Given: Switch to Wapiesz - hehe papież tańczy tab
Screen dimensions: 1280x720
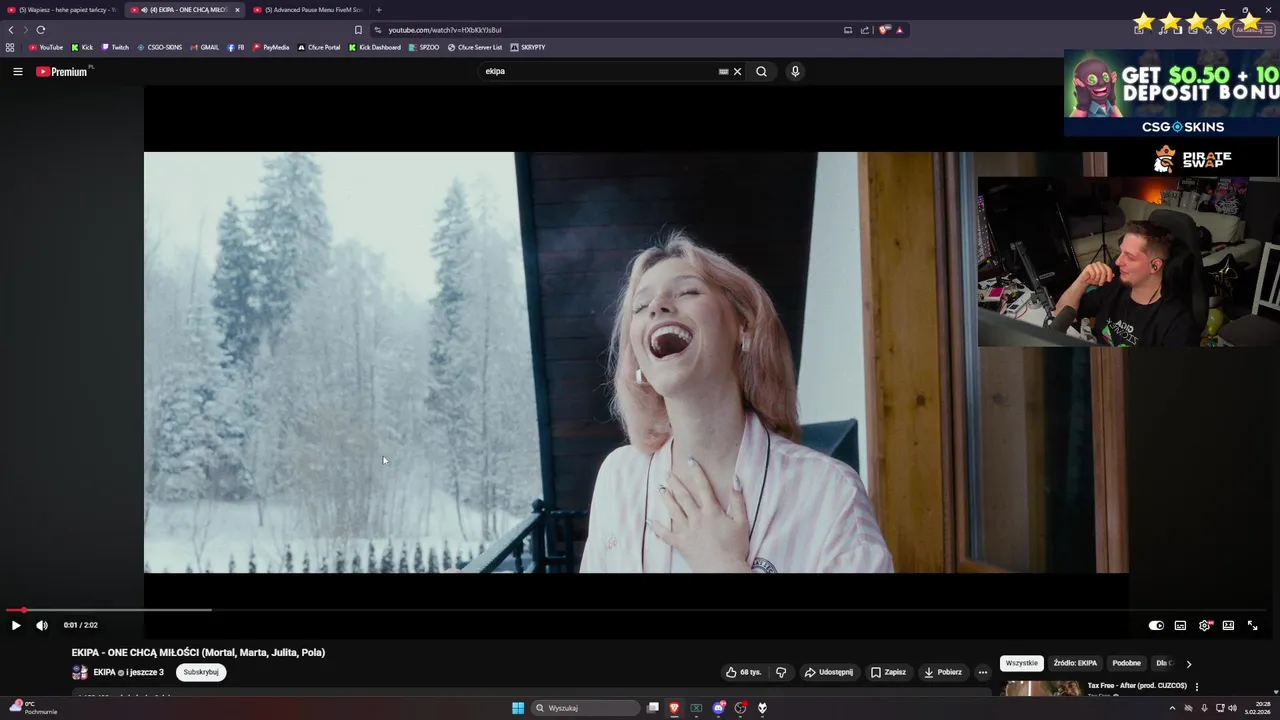Looking at the screenshot, I should (x=60, y=10).
